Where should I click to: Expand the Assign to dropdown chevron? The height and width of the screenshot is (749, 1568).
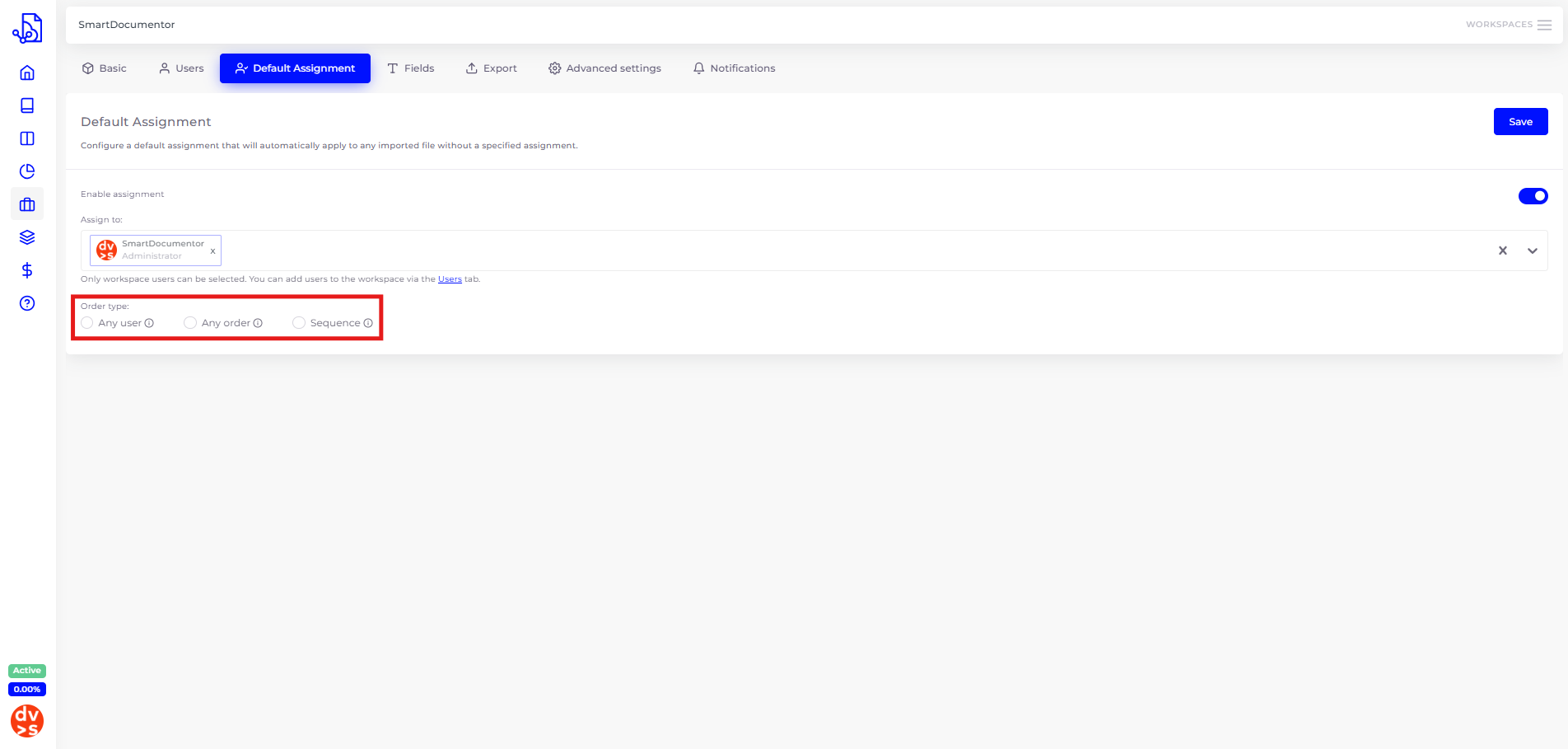(1532, 251)
